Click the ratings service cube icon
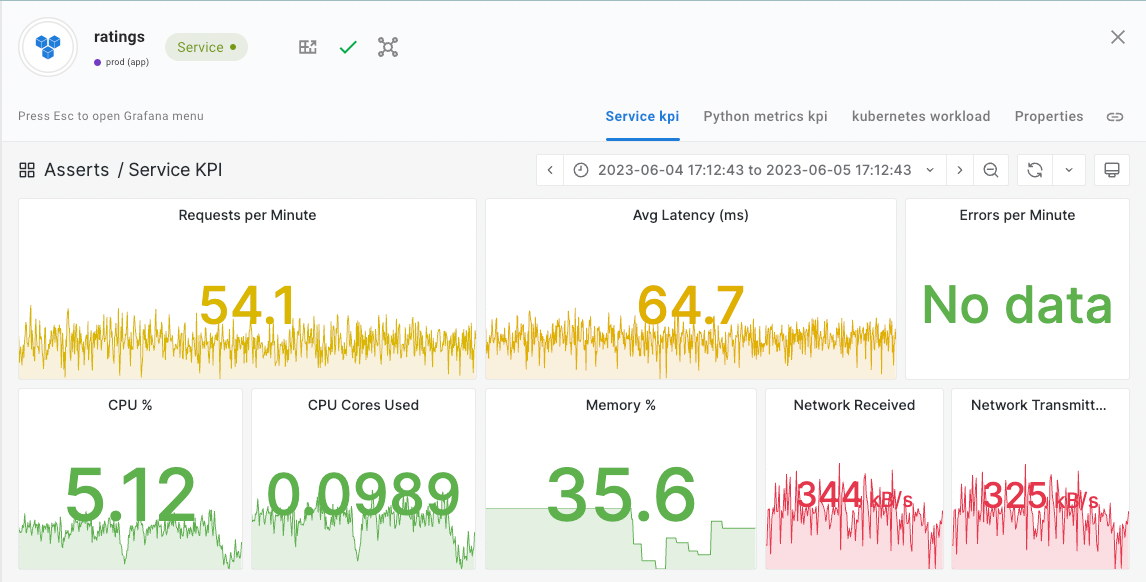Image resolution: width=1146 pixels, height=582 pixels. pos(48,46)
